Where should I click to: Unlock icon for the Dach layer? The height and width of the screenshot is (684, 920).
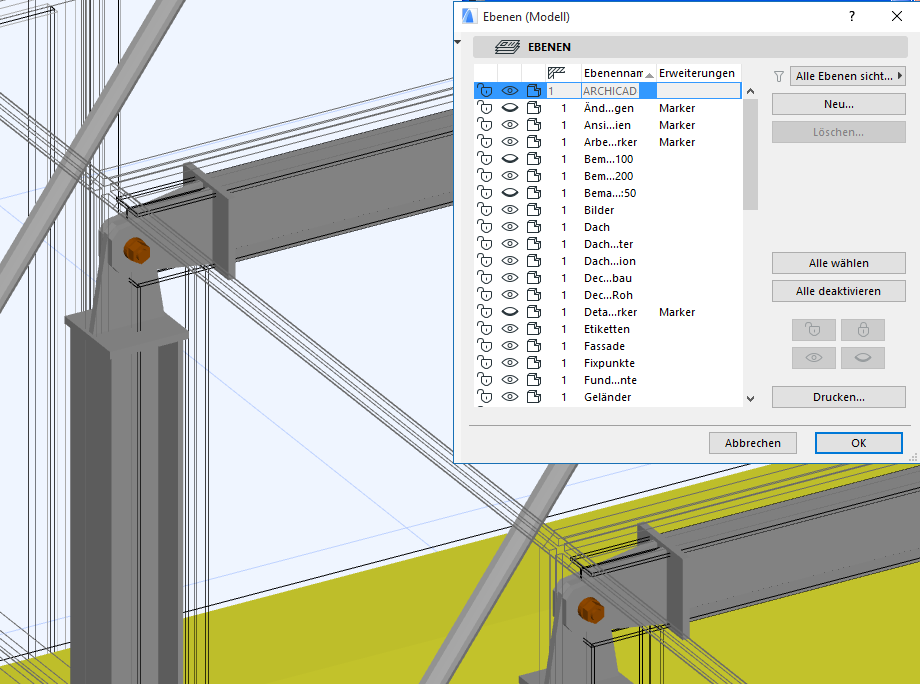coord(484,227)
